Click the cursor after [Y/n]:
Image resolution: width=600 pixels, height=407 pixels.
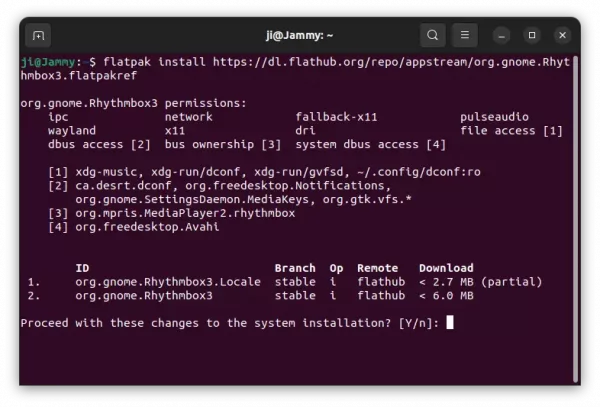[x=450, y=322]
